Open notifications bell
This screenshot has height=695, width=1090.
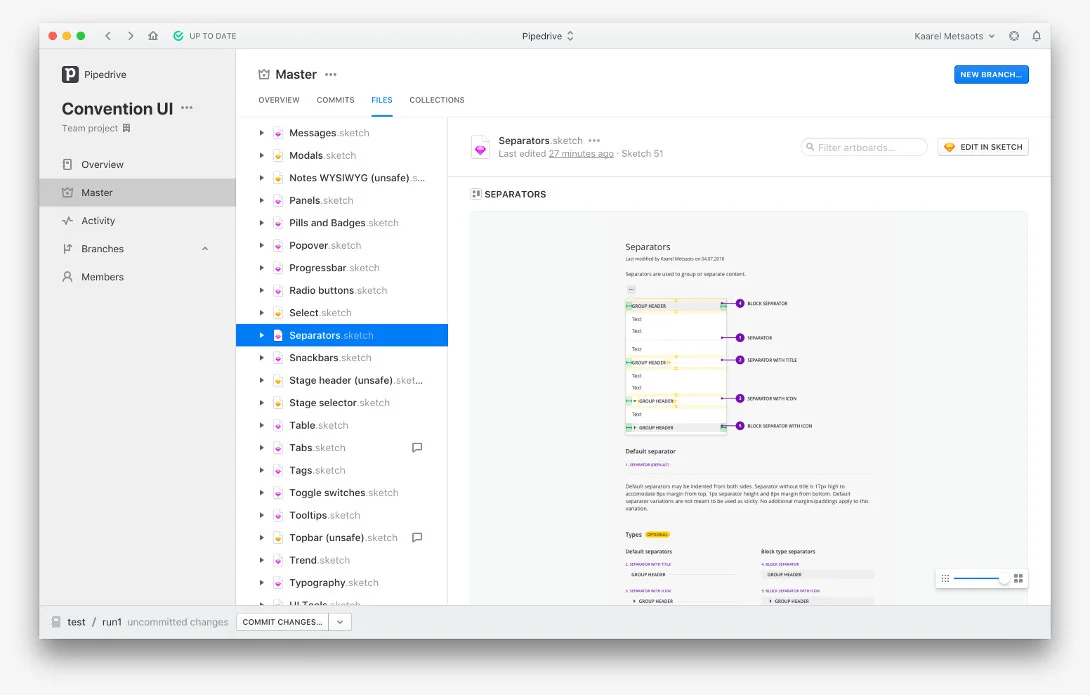(x=1036, y=36)
